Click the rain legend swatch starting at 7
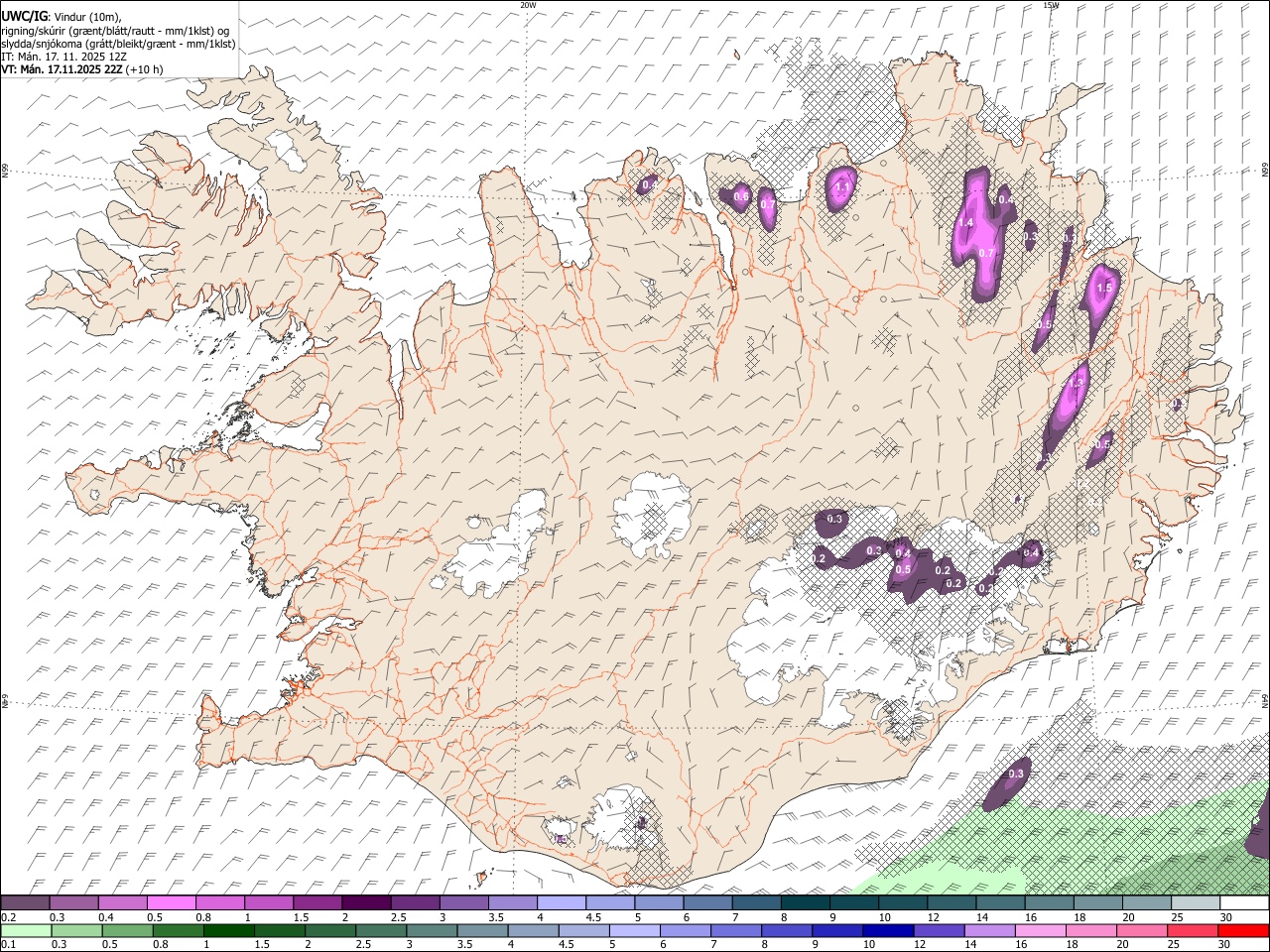Viewport: 1270px width, 952px height. click(736, 931)
